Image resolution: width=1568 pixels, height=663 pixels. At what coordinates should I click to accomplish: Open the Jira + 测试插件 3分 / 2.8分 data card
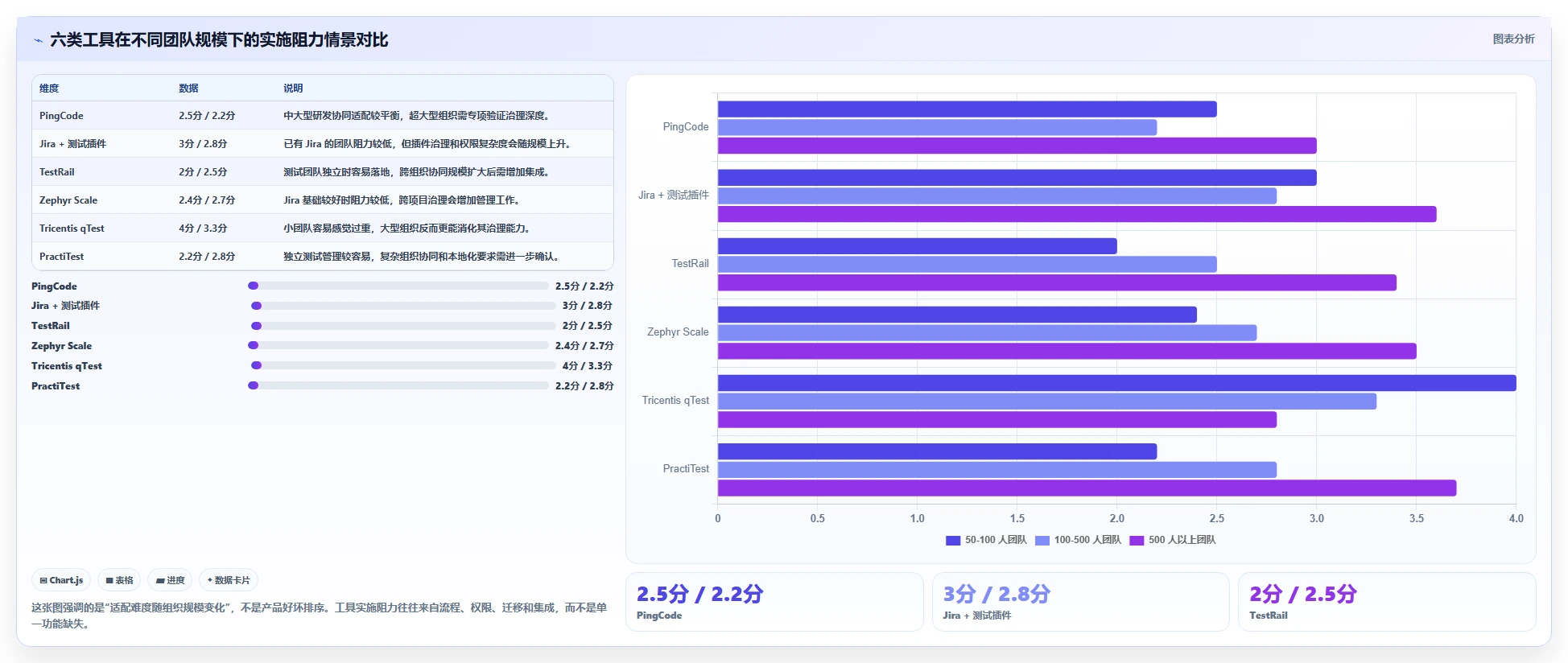(x=1080, y=602)
